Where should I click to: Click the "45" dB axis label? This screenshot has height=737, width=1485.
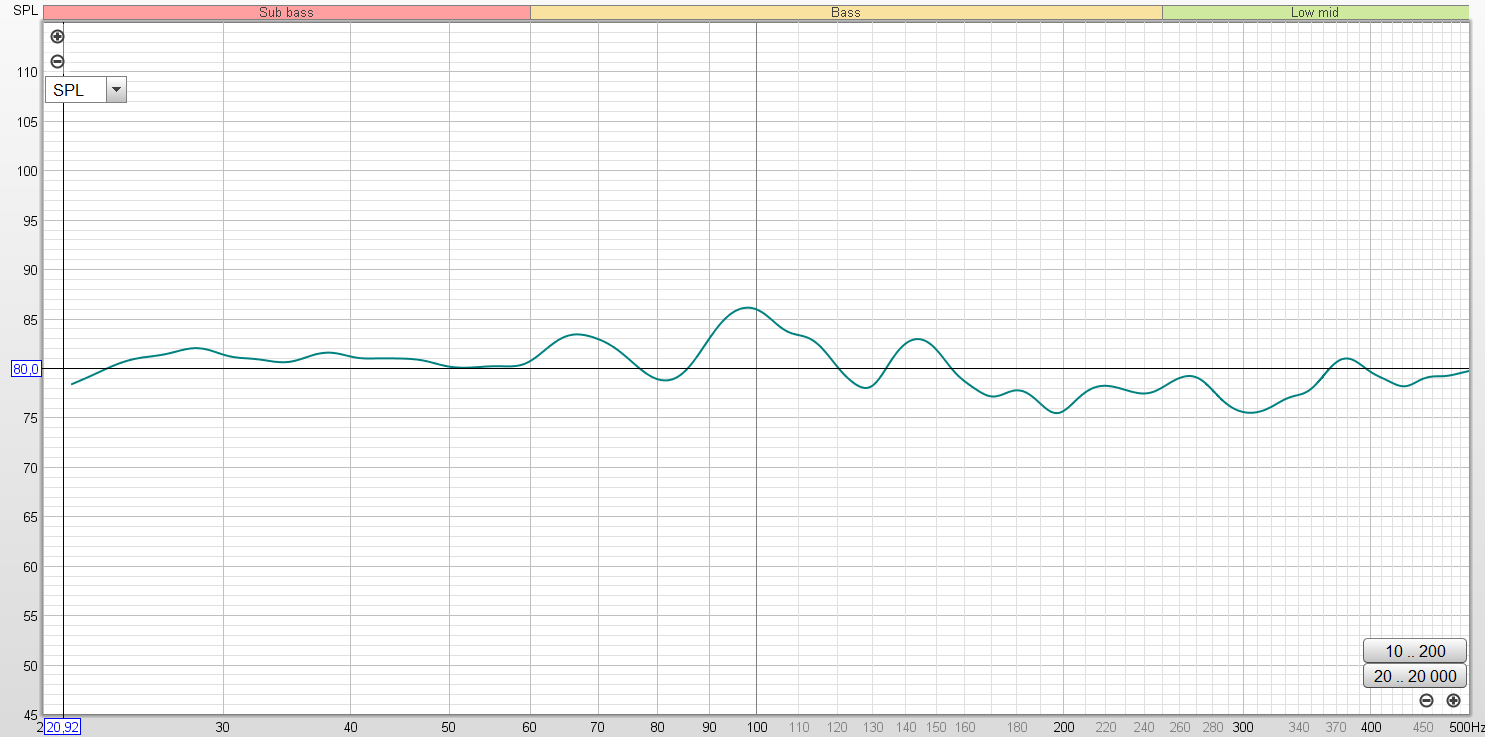click(28, 715)
